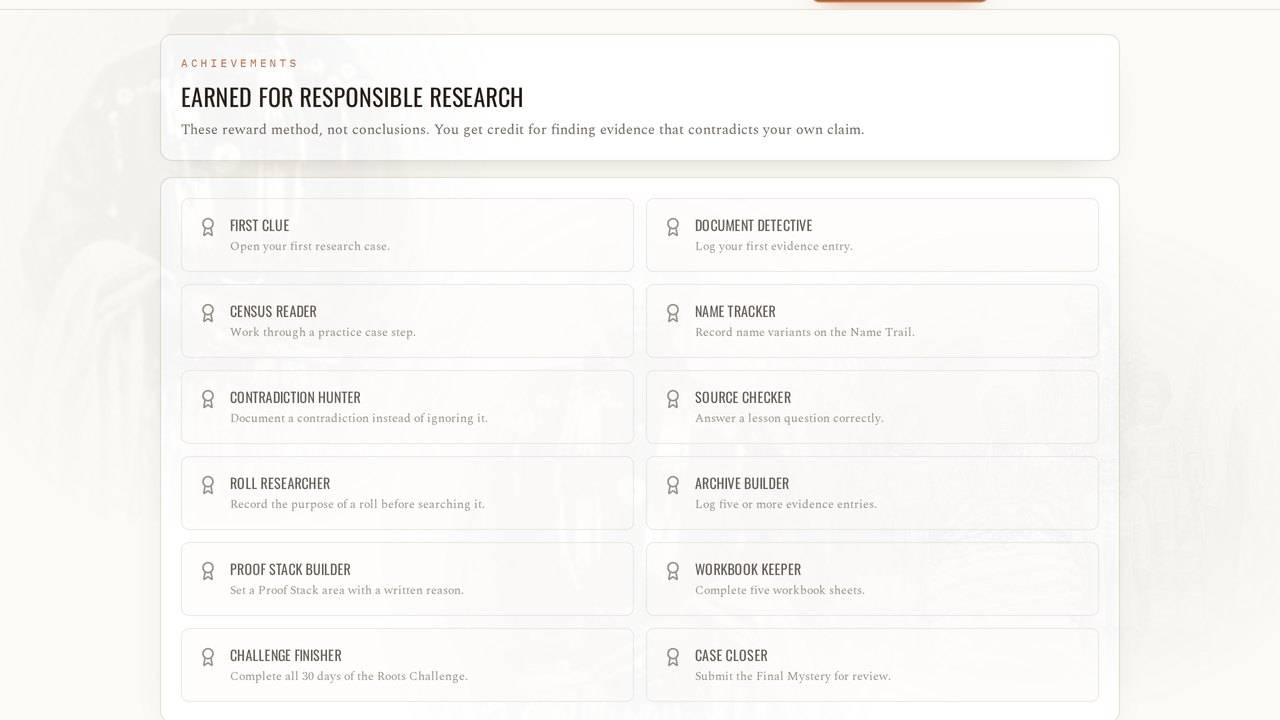
Task: Click the "CONTRADICTION HUNTER" title
Action: pos(295,398)
